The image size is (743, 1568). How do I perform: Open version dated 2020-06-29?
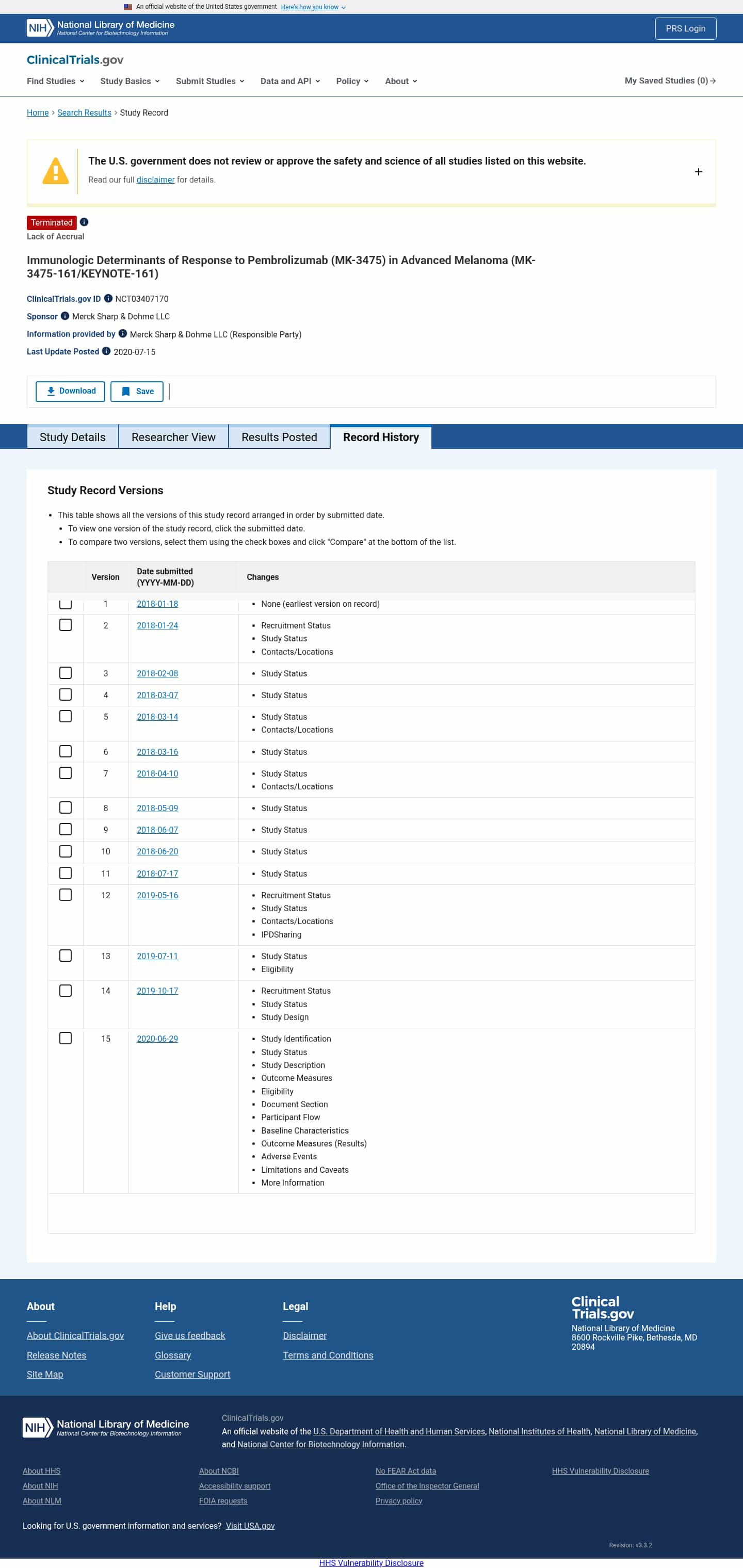(x=157, y=1039)
